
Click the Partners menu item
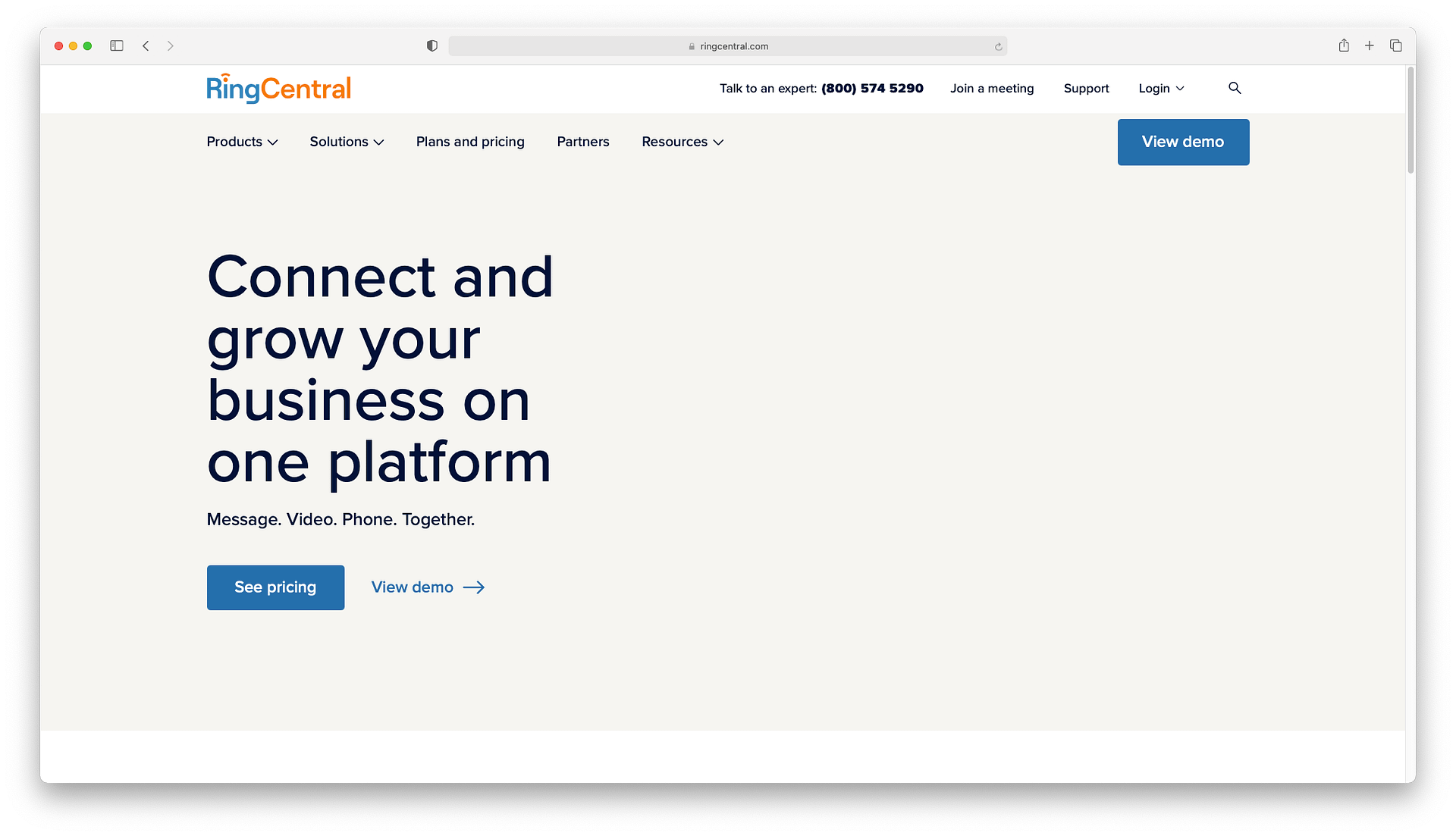pos(583,141)
